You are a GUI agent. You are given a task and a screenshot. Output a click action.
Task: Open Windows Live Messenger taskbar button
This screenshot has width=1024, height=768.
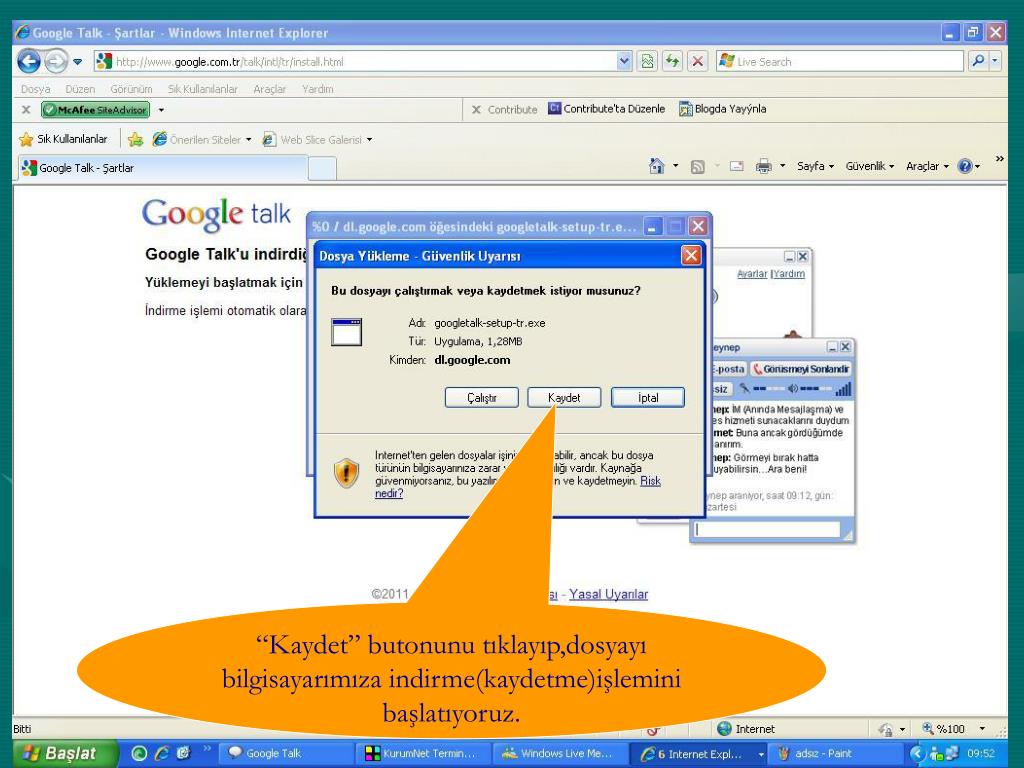(559, 753)
